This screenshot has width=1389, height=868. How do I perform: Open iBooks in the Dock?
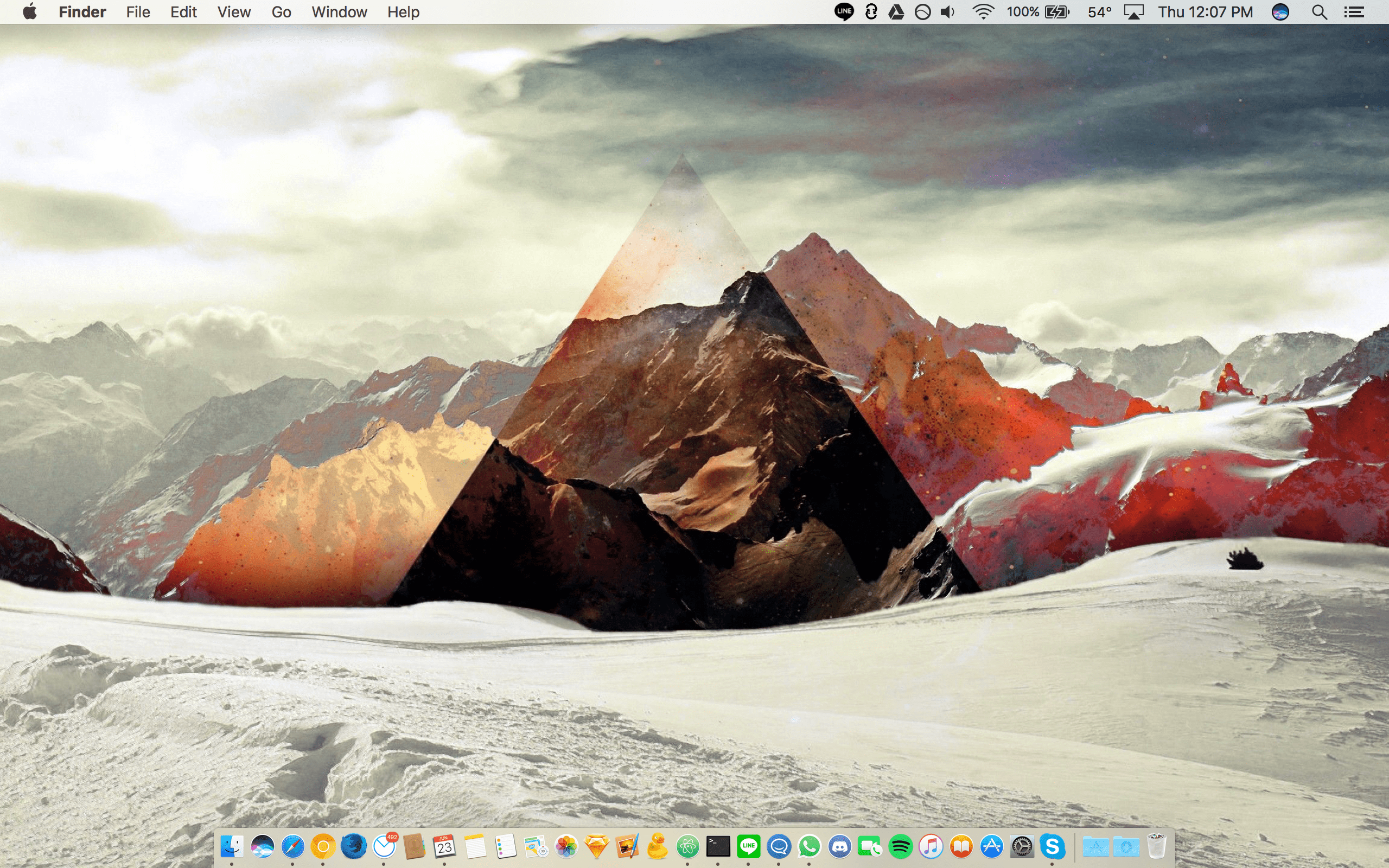[x=961, y=846]
